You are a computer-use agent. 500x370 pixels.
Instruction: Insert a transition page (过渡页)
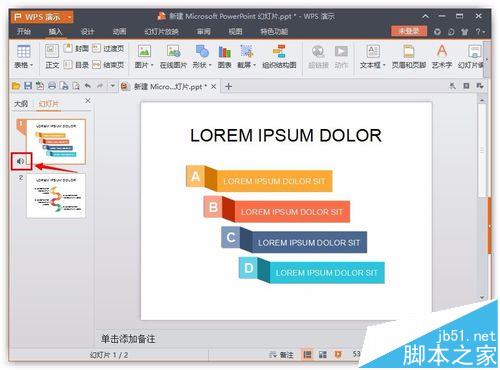108,48
